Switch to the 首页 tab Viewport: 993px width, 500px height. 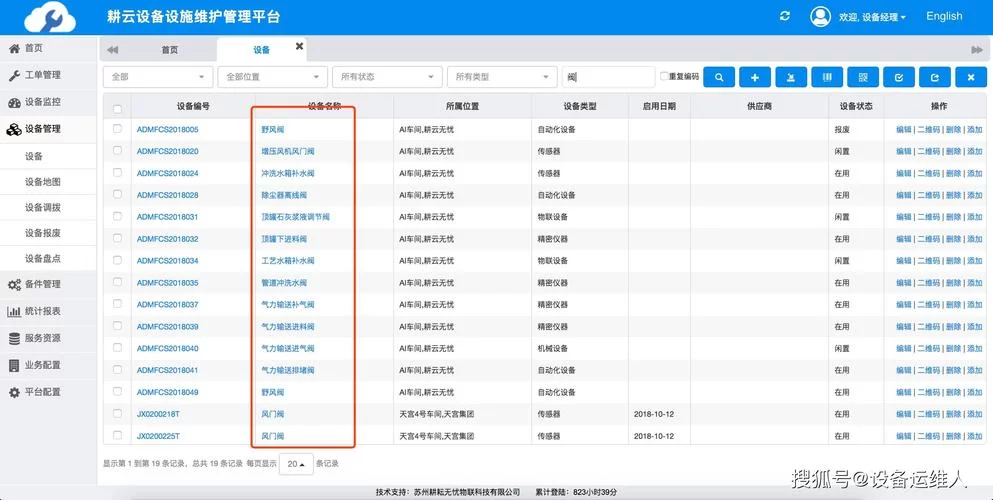[169, 49]
